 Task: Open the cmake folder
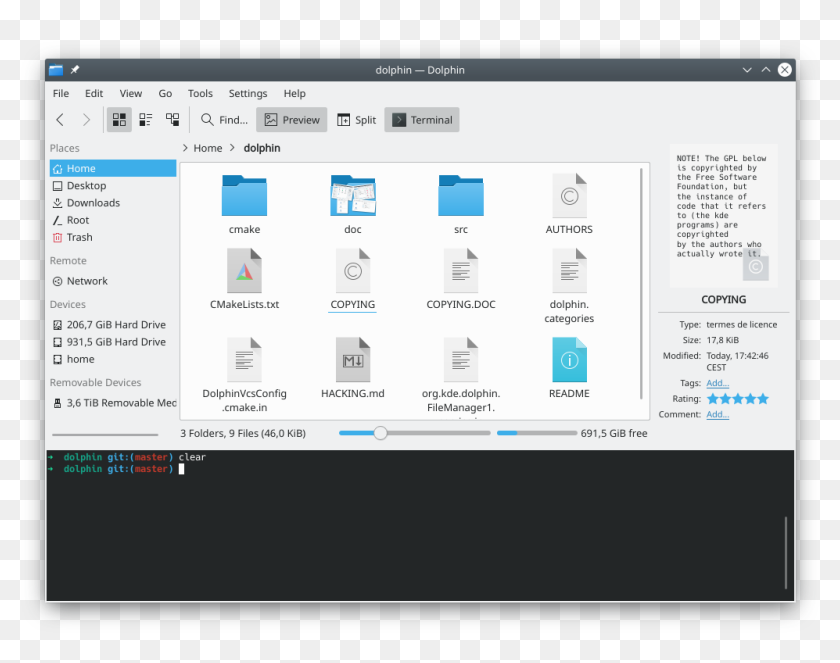[x=244, y=196]
